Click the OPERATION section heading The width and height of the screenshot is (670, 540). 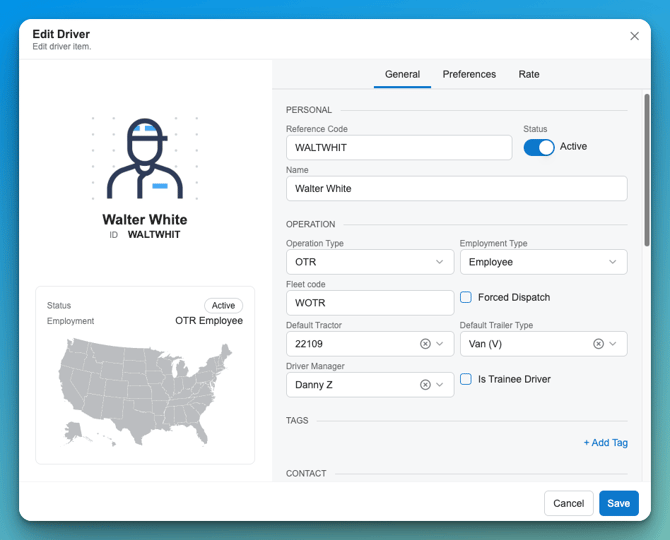311,224
